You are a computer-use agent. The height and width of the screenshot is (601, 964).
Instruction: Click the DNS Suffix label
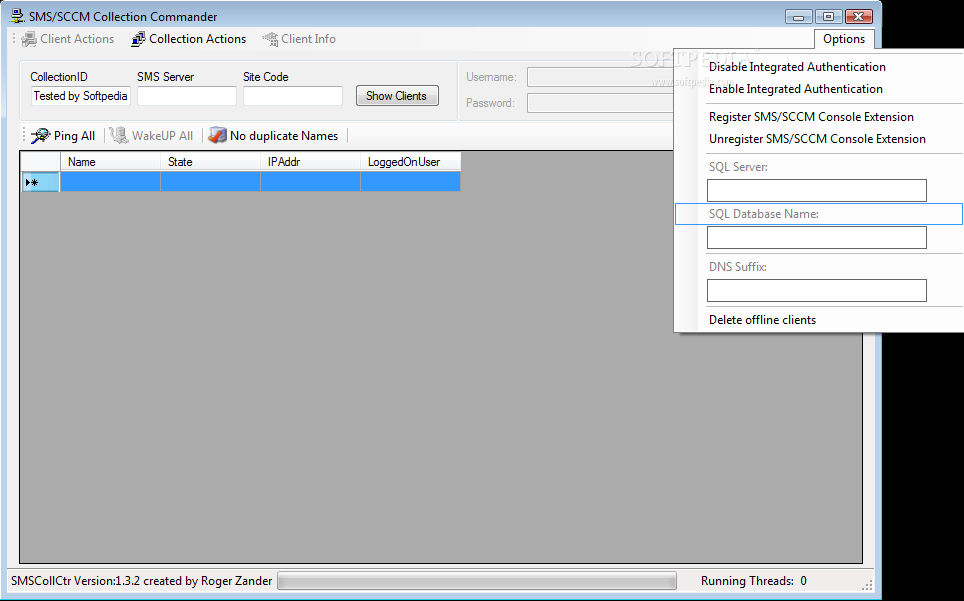[x=737, y=267]
